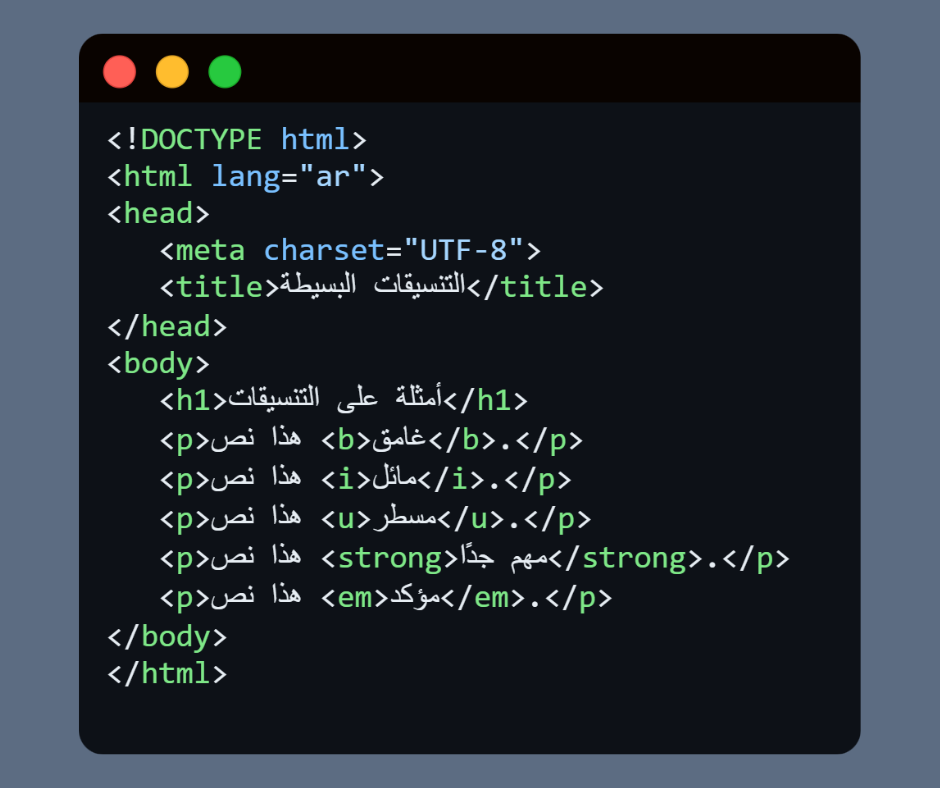Image resolution: width=940 pixels, height=788 pixels.
Task: Click the opening head tag
Action: click(158, 213)
